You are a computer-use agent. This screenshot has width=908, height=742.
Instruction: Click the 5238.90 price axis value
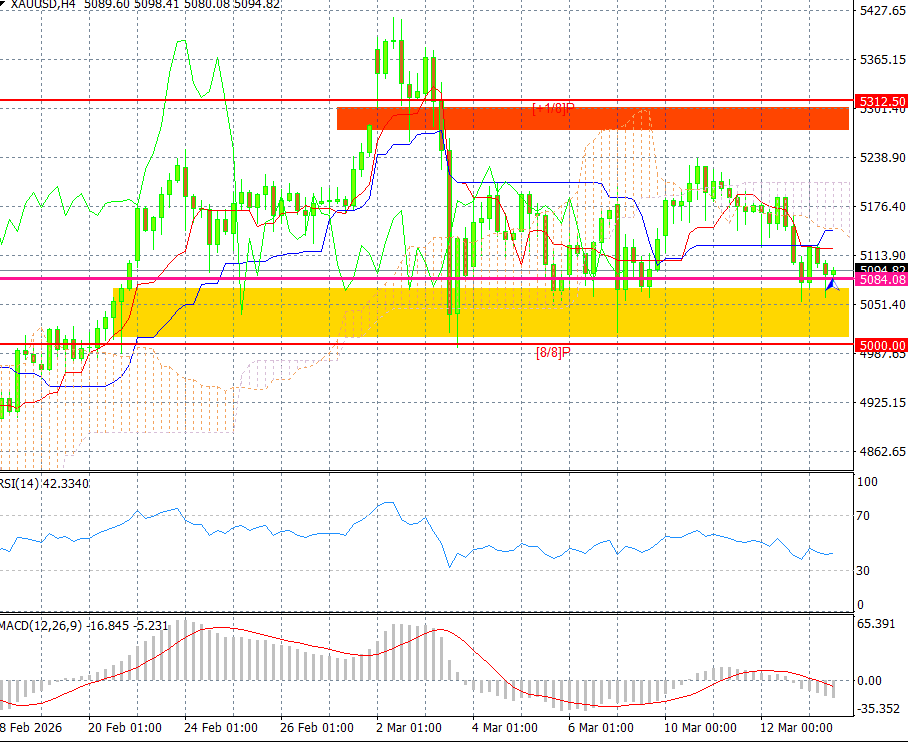[883, 158]
